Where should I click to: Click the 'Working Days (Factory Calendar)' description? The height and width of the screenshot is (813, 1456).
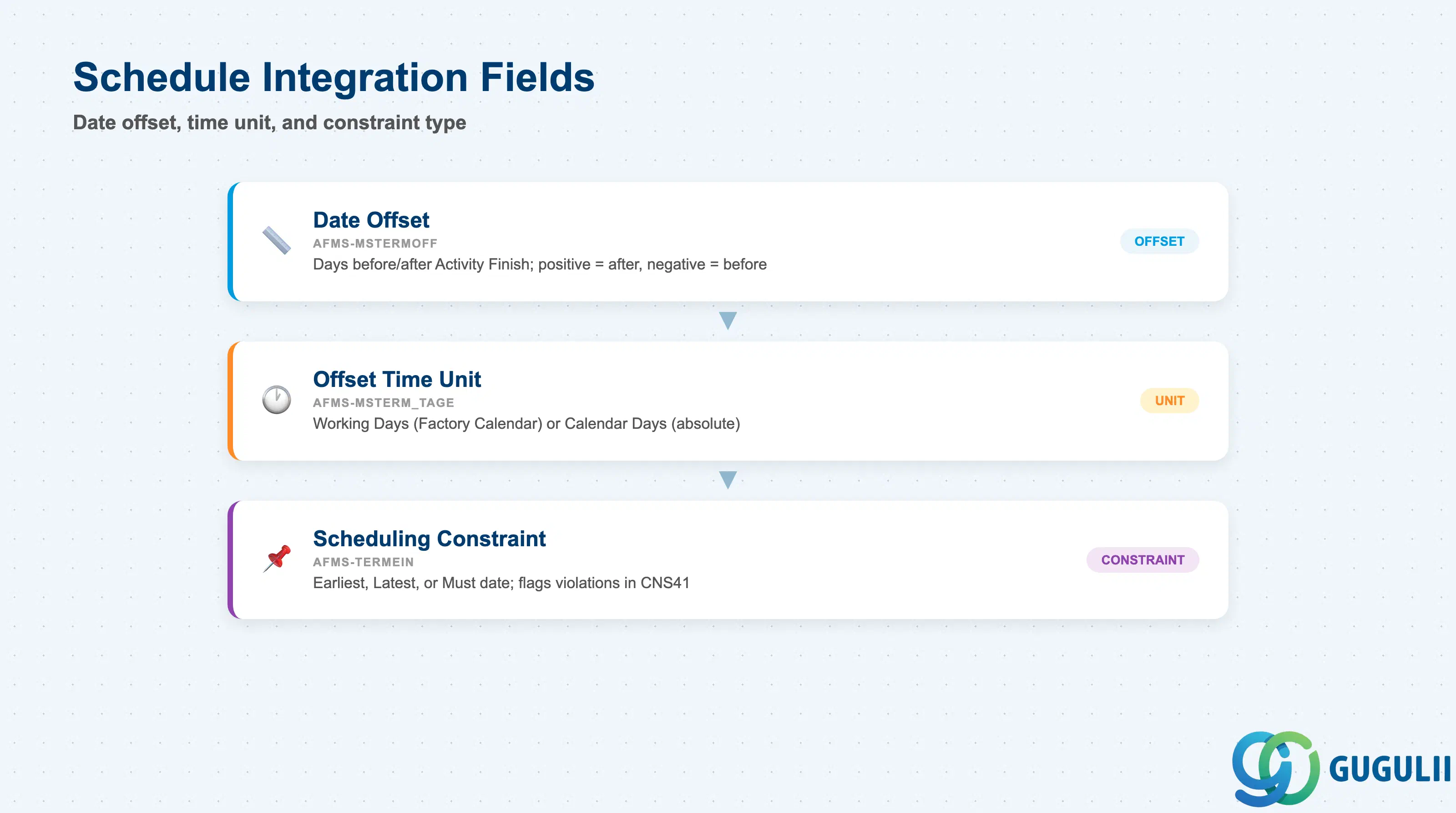[526, 423]
